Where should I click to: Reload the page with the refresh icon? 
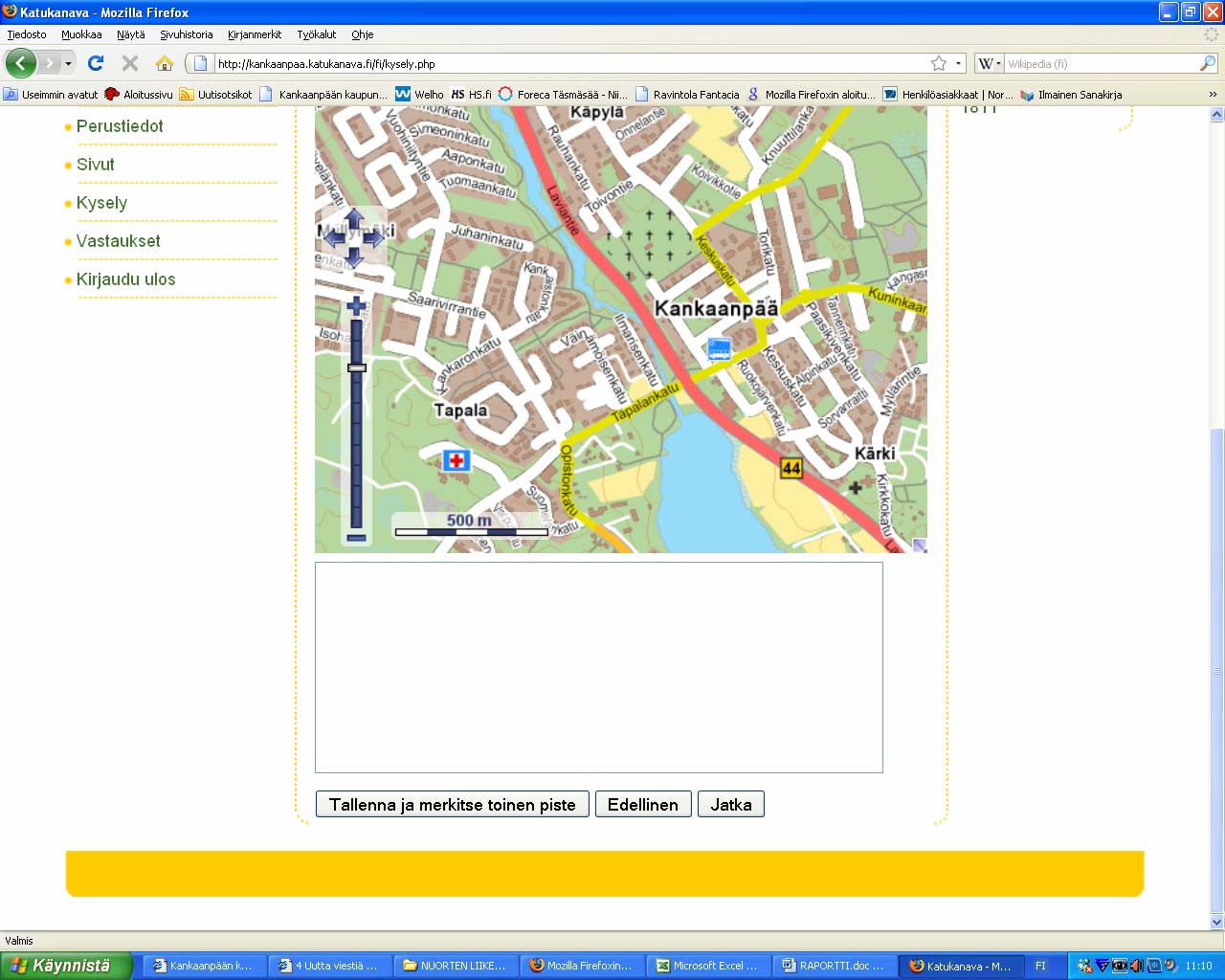(96, 63)
